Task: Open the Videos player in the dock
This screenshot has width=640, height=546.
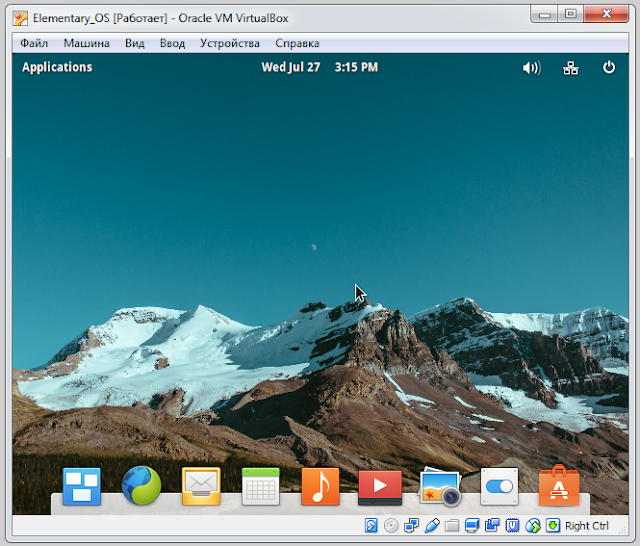Action: click(380, 488)
